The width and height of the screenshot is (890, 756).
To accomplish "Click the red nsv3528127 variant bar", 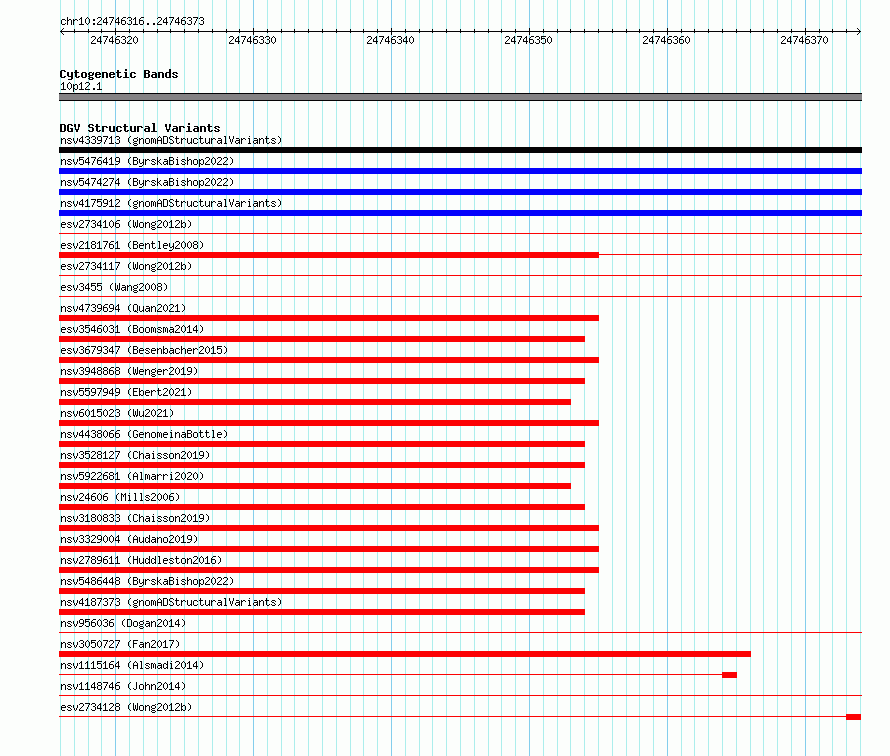I will (x=322, y=465).
